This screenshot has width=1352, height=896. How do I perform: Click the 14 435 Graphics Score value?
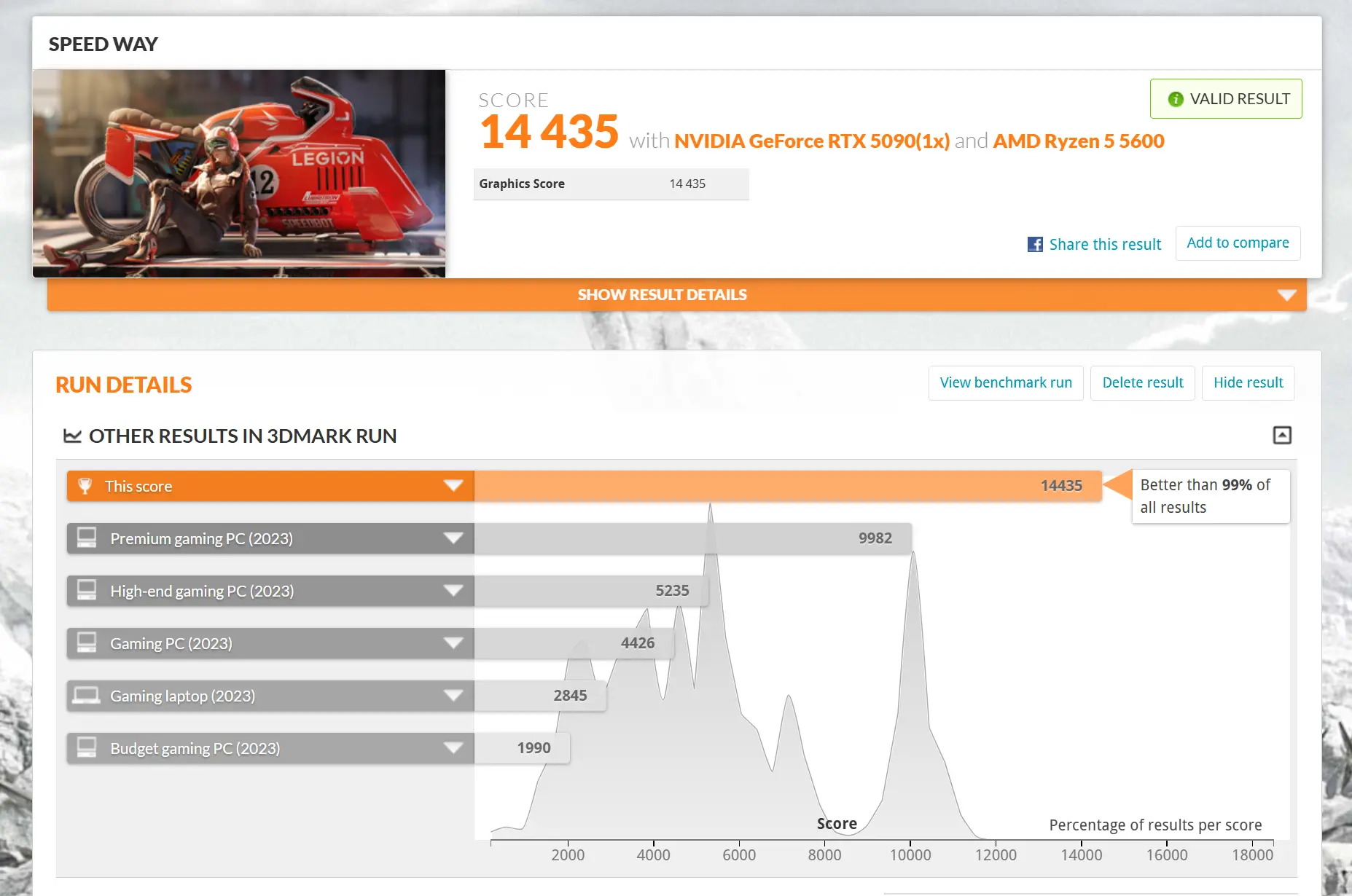(x=687, y=184)
